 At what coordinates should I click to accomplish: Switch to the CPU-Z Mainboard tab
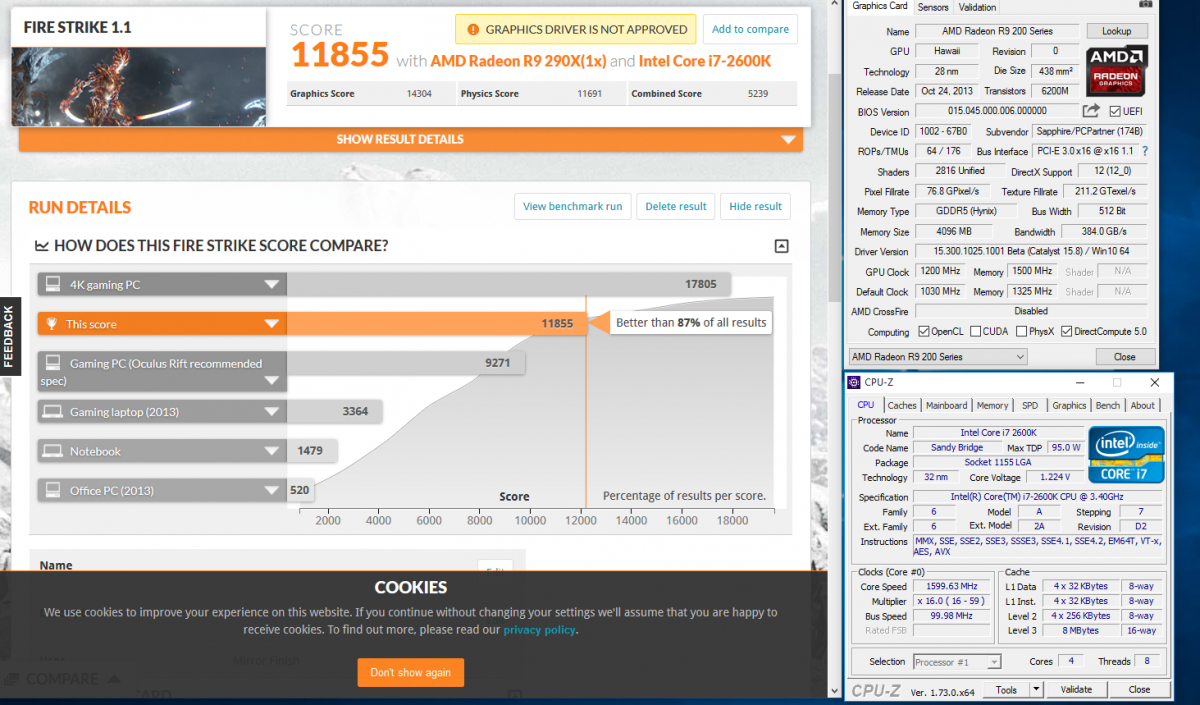tap(946, 405)
